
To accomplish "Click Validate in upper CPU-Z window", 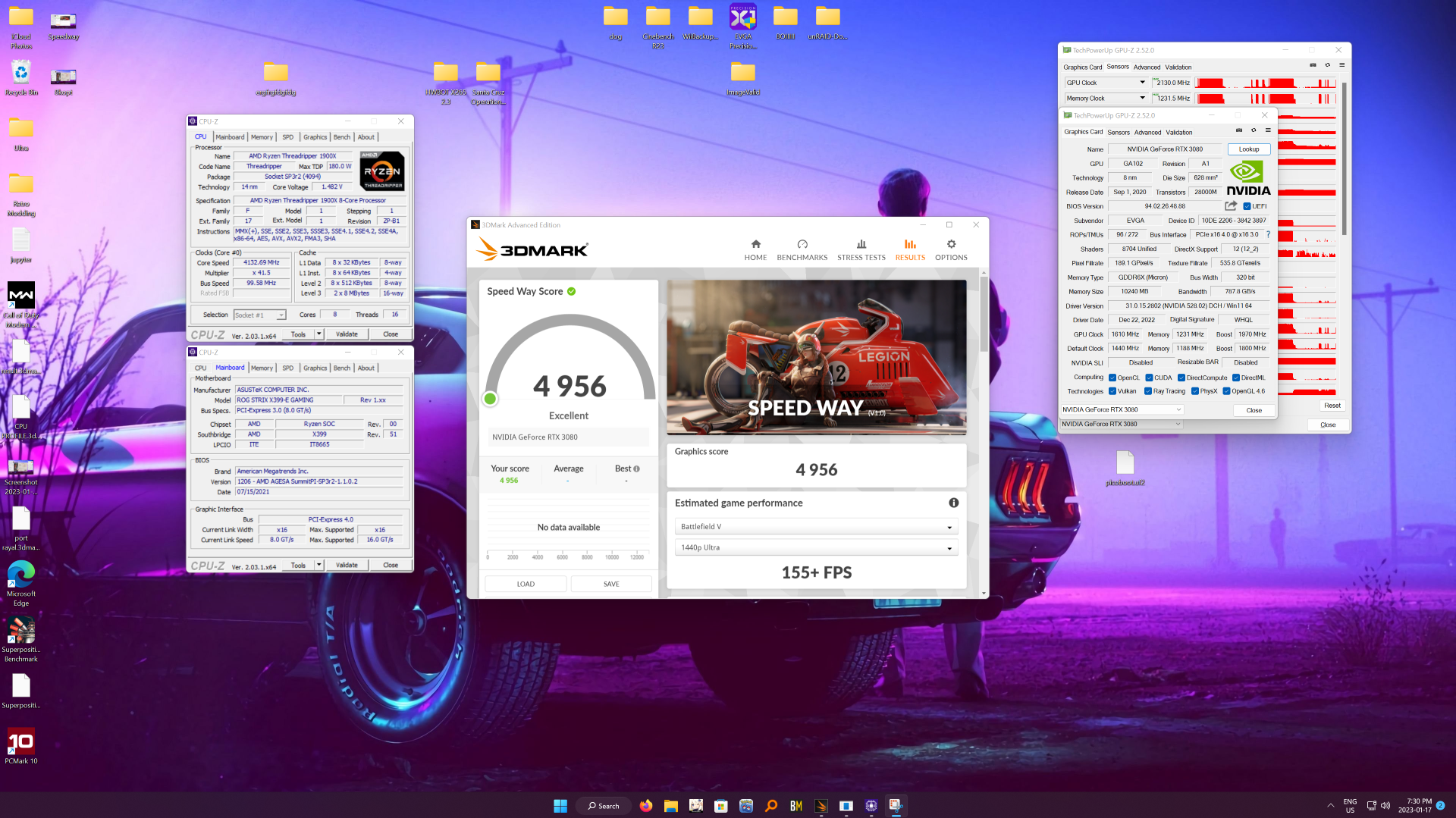I will tap(347, 334).
